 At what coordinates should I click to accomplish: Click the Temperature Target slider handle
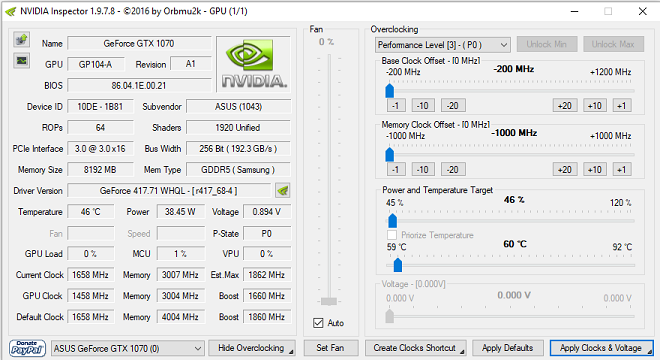click(x=398, y=265)
